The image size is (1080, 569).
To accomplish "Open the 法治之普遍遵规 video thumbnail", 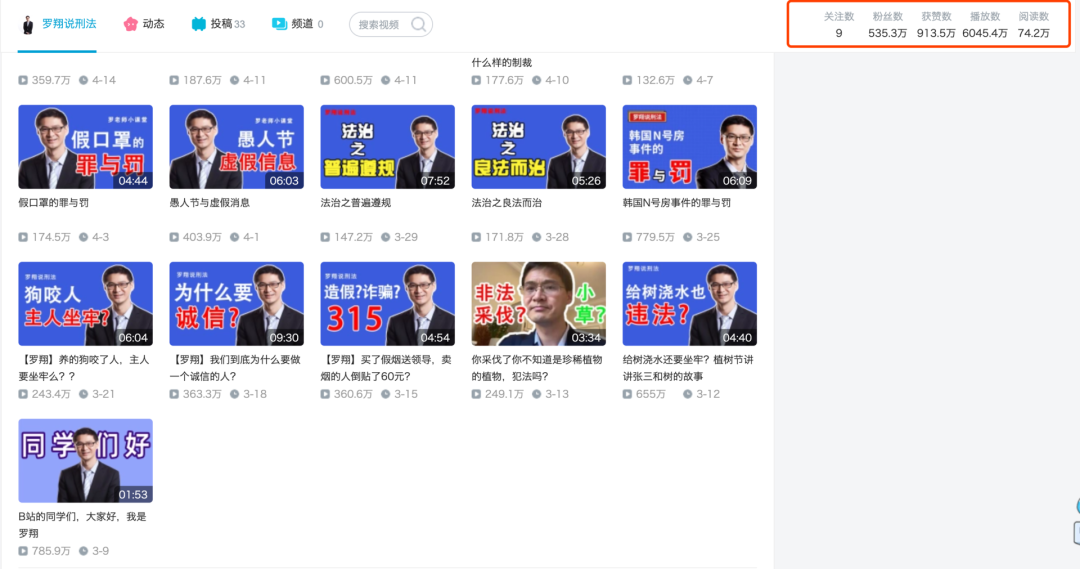I will 387,147.
